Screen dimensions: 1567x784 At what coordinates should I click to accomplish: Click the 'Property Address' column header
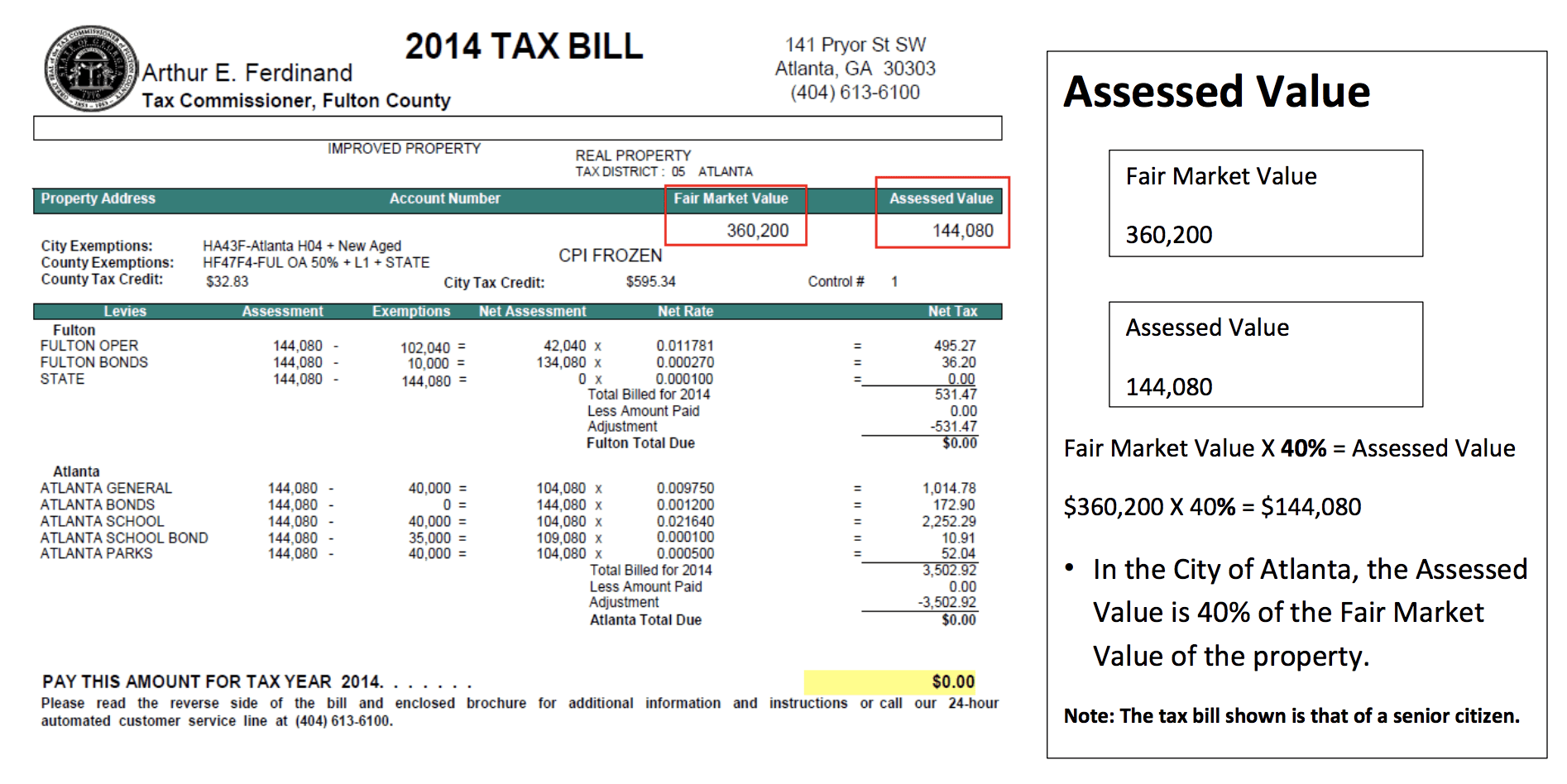98,198
